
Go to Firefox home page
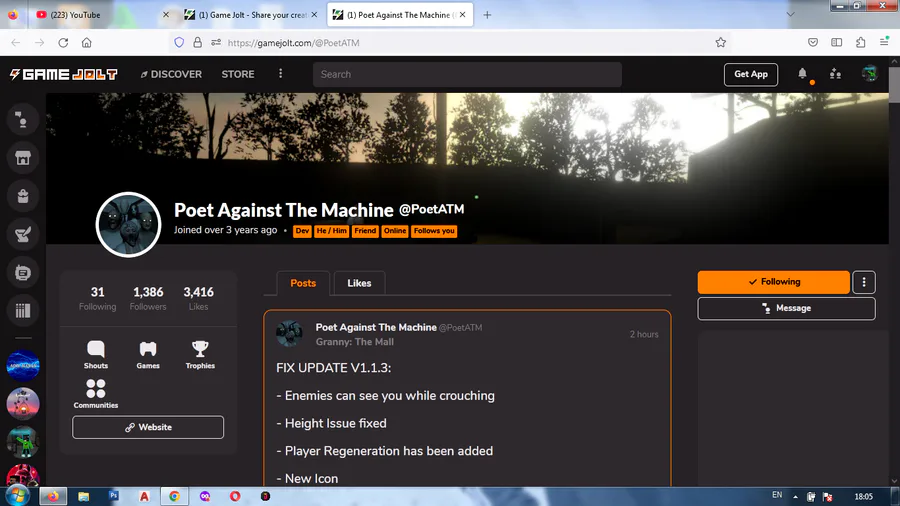[x=87, y=42]
